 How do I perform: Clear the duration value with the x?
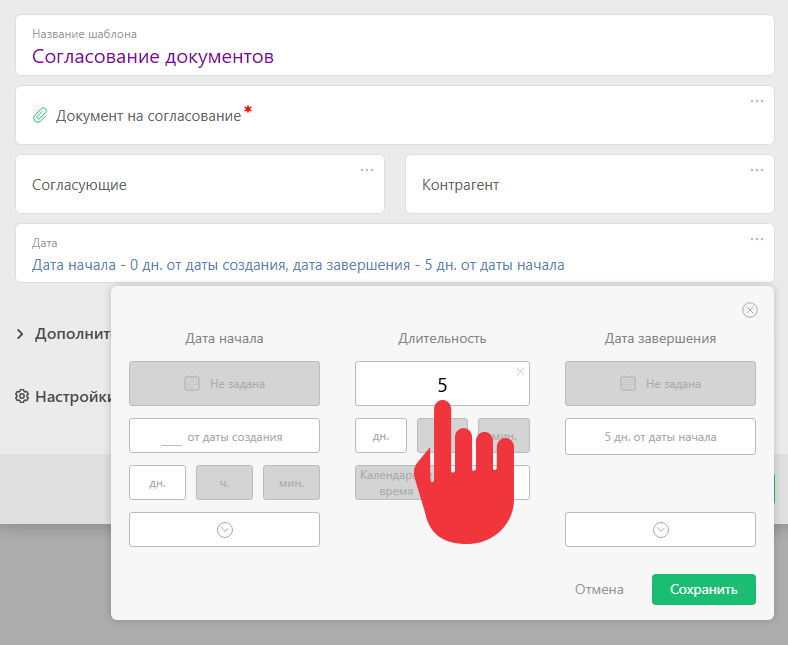click(x=520, y=372)
